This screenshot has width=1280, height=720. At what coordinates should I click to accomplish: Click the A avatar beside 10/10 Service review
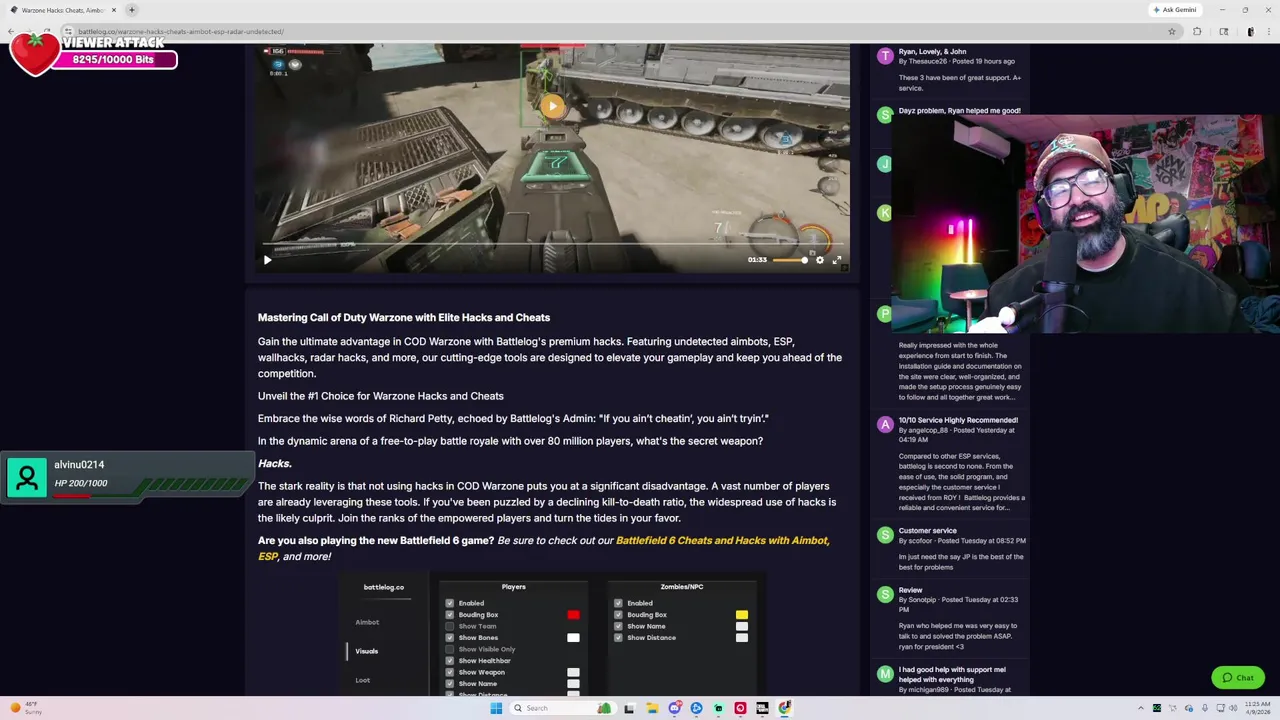click(x=885, y=425)
